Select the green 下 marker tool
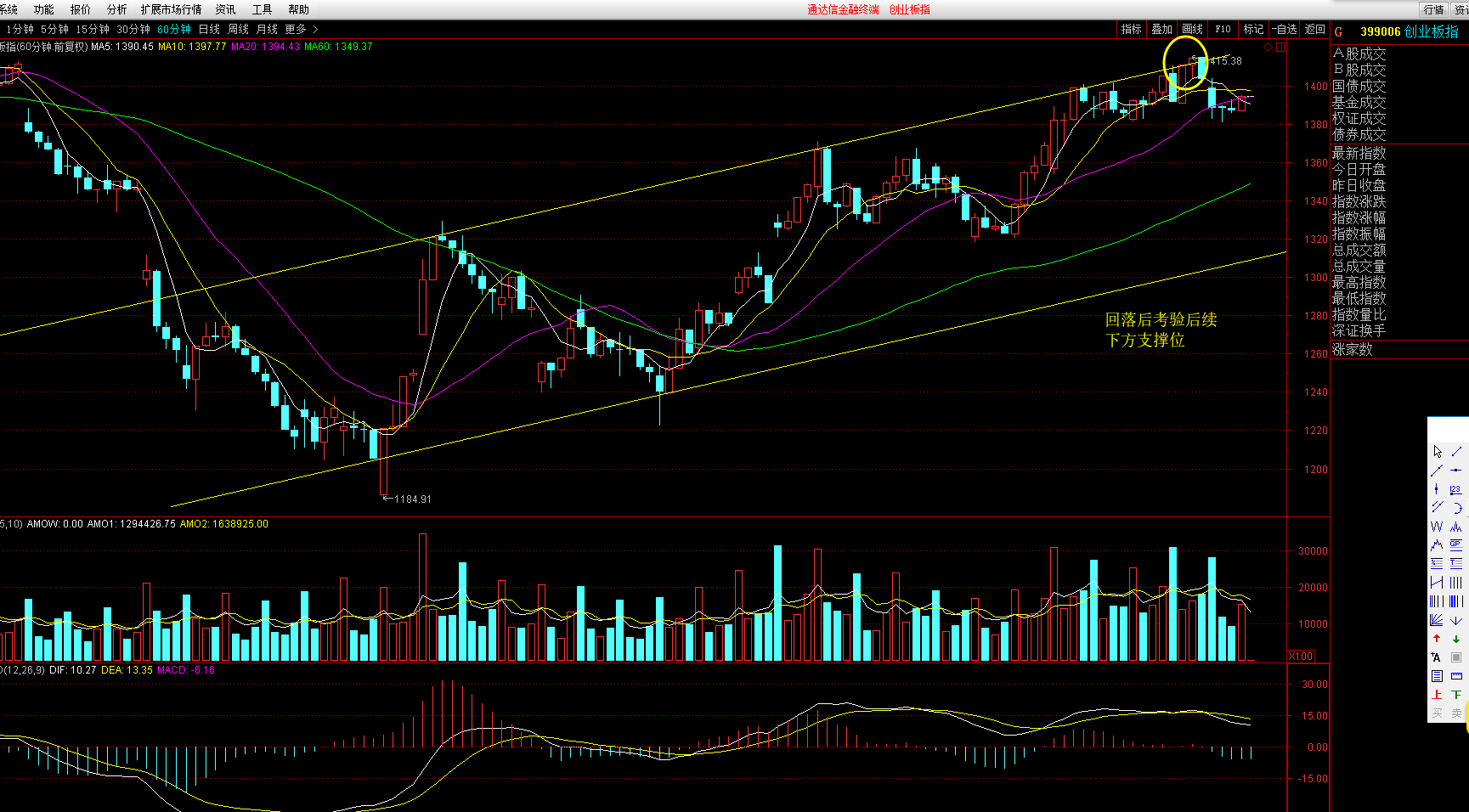Screen dimensions: 1469x812 (x=1456, y=695)
